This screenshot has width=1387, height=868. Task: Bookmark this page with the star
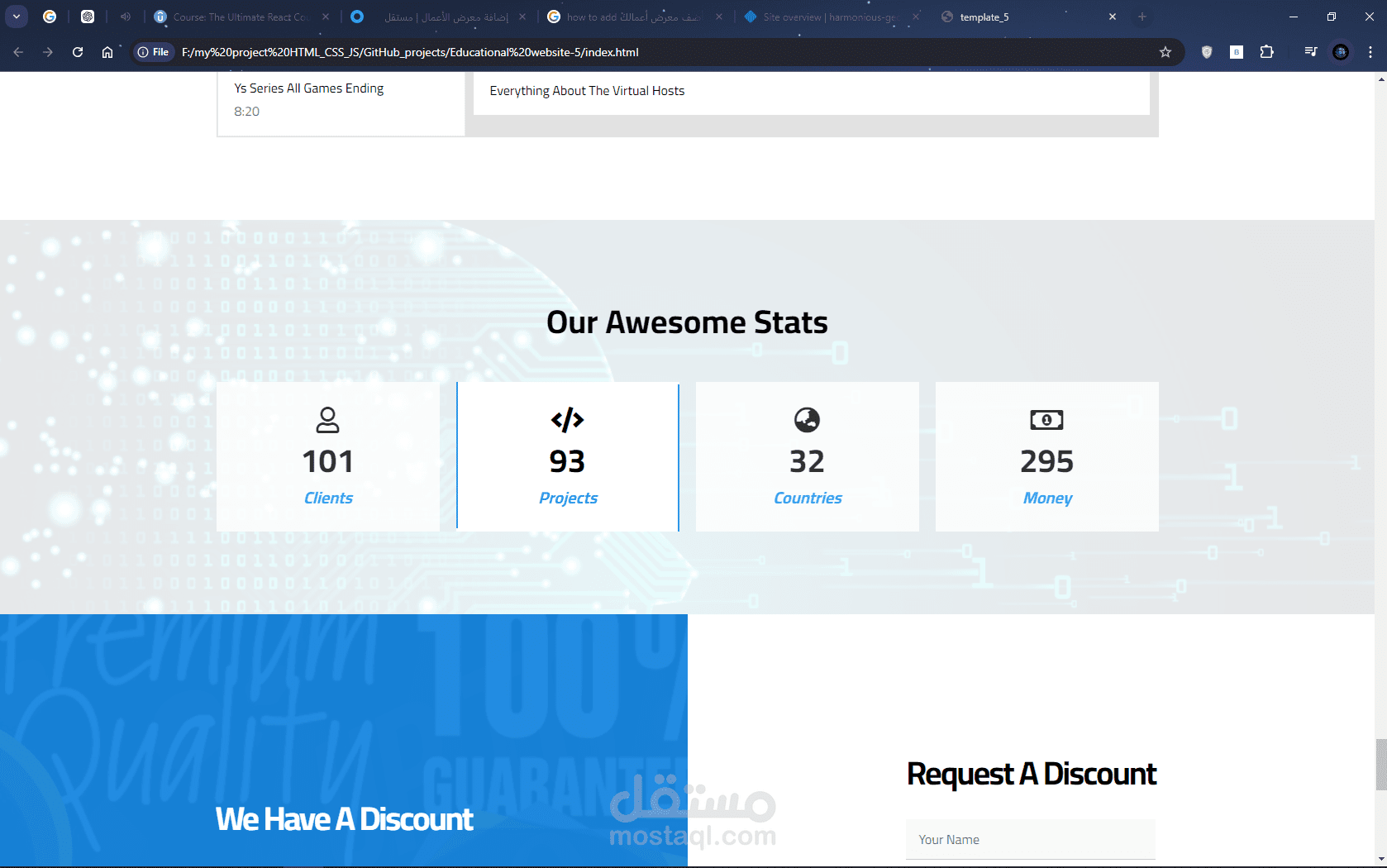point(1165,52)
